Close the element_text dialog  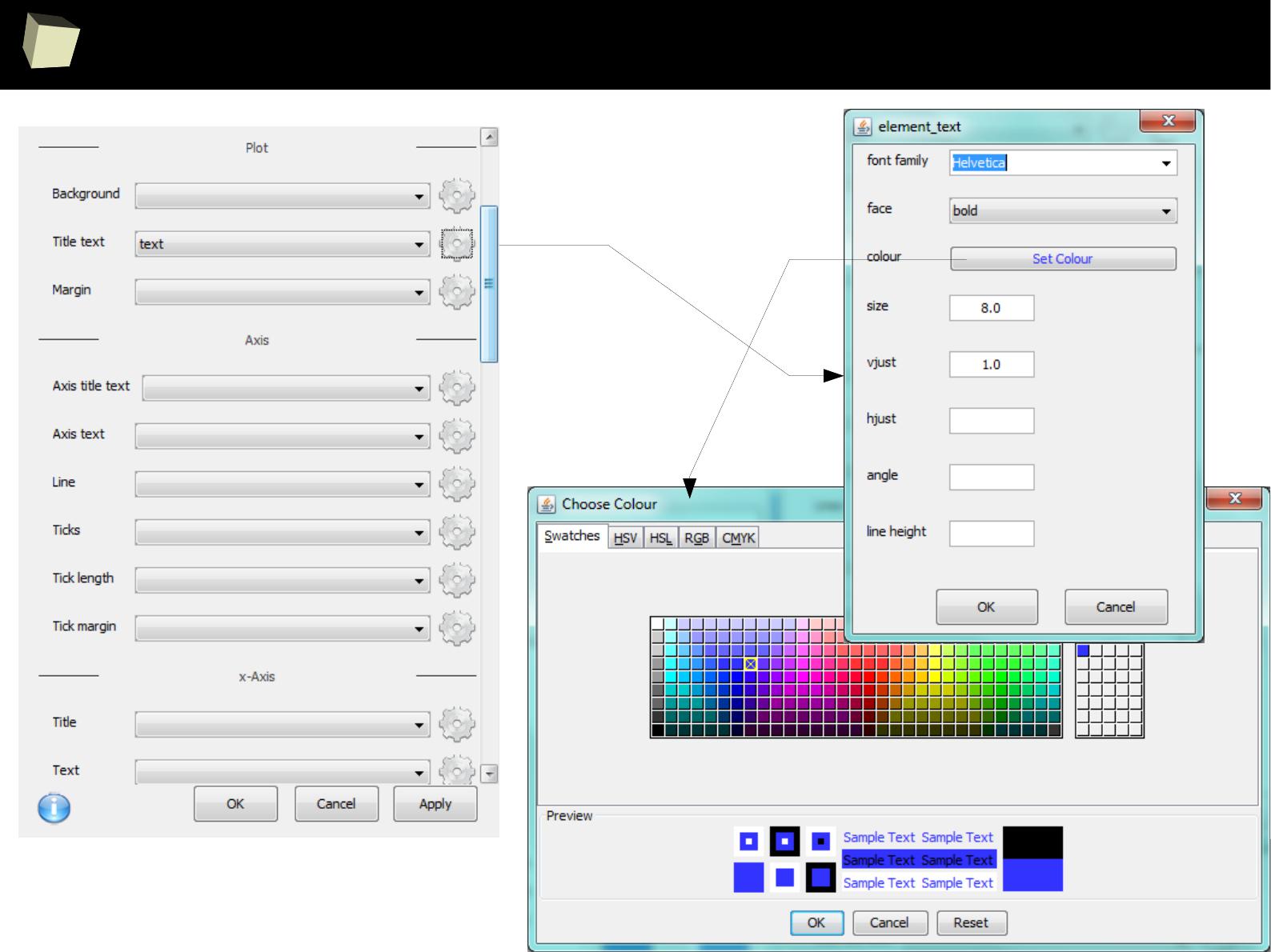point(1168,121)
